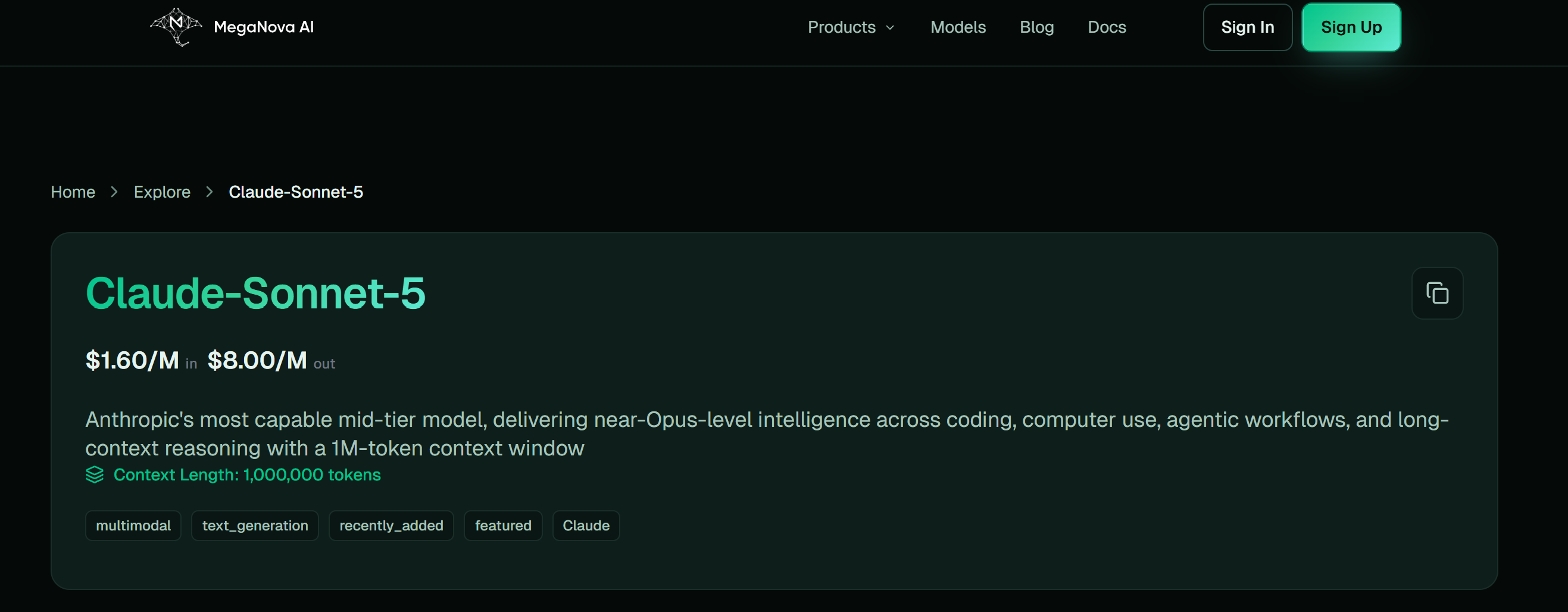
Task: Open the Docs page
Action: 1107,27
